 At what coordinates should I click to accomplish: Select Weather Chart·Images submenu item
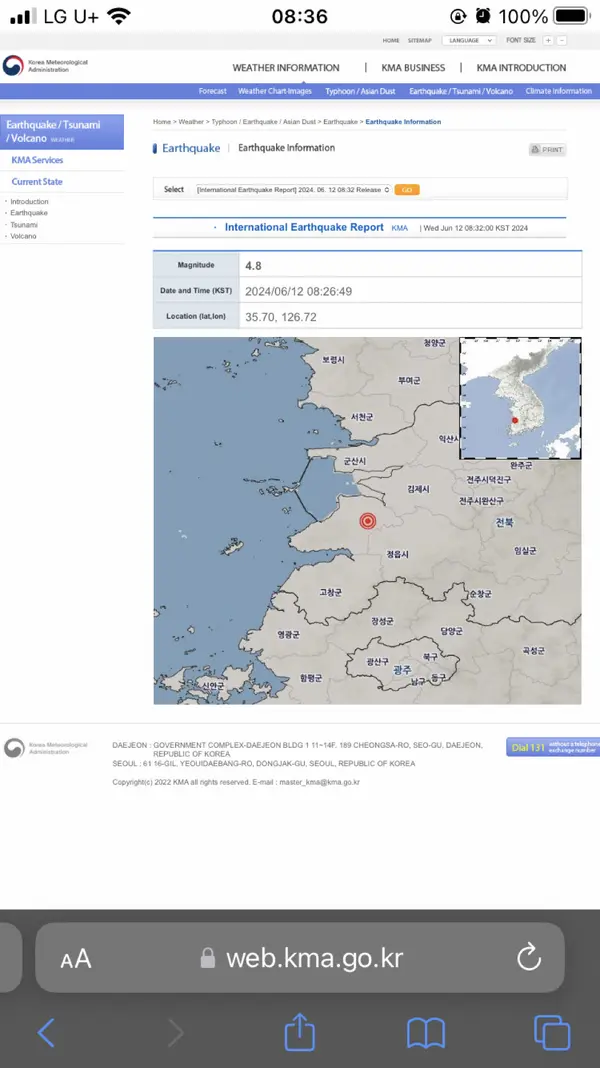[274, 91]
